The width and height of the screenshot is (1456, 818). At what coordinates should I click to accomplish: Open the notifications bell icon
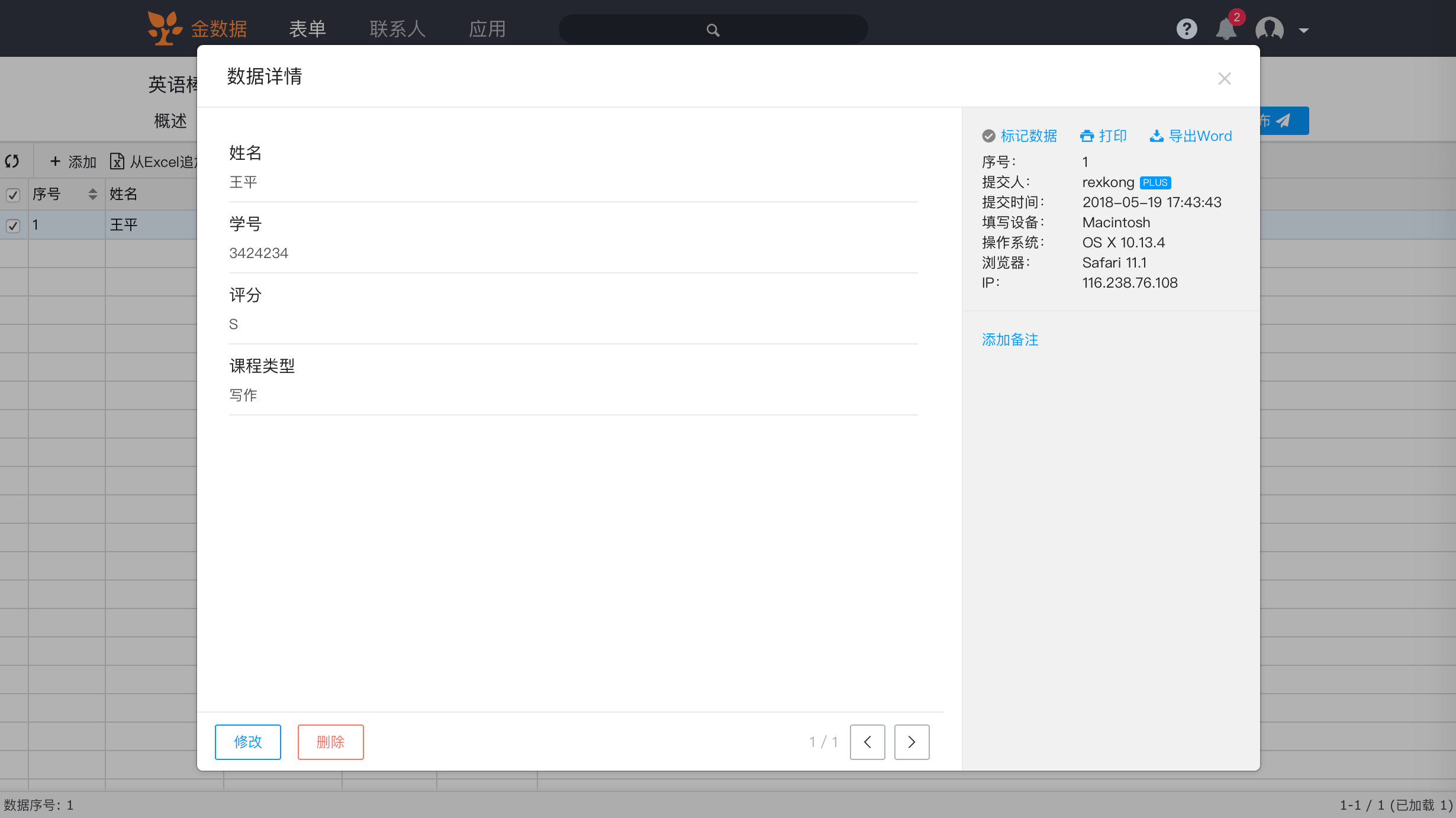(1226, 29)
